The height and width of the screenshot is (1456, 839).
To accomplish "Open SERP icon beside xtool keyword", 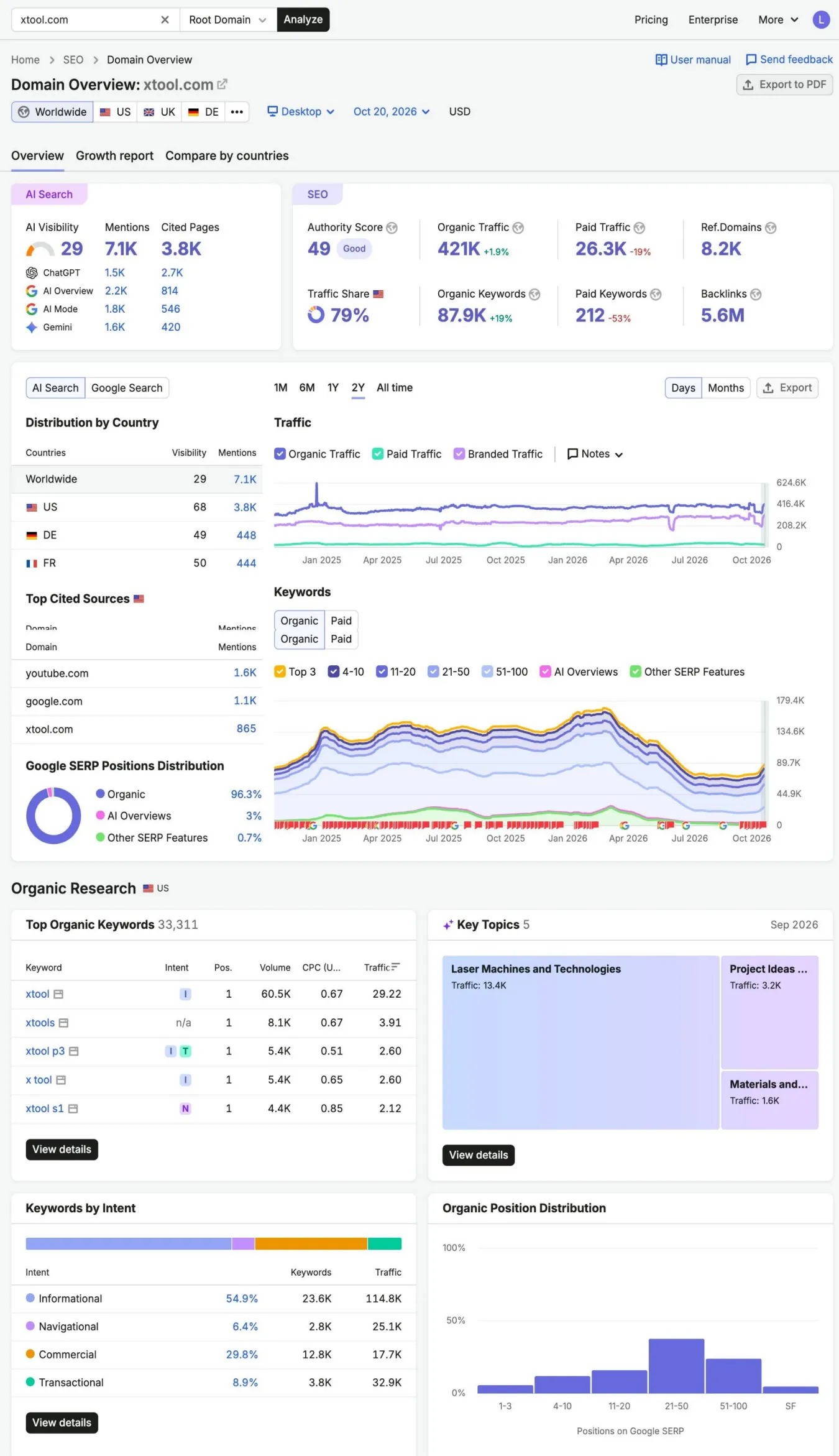I will click(x=58, y=994).
